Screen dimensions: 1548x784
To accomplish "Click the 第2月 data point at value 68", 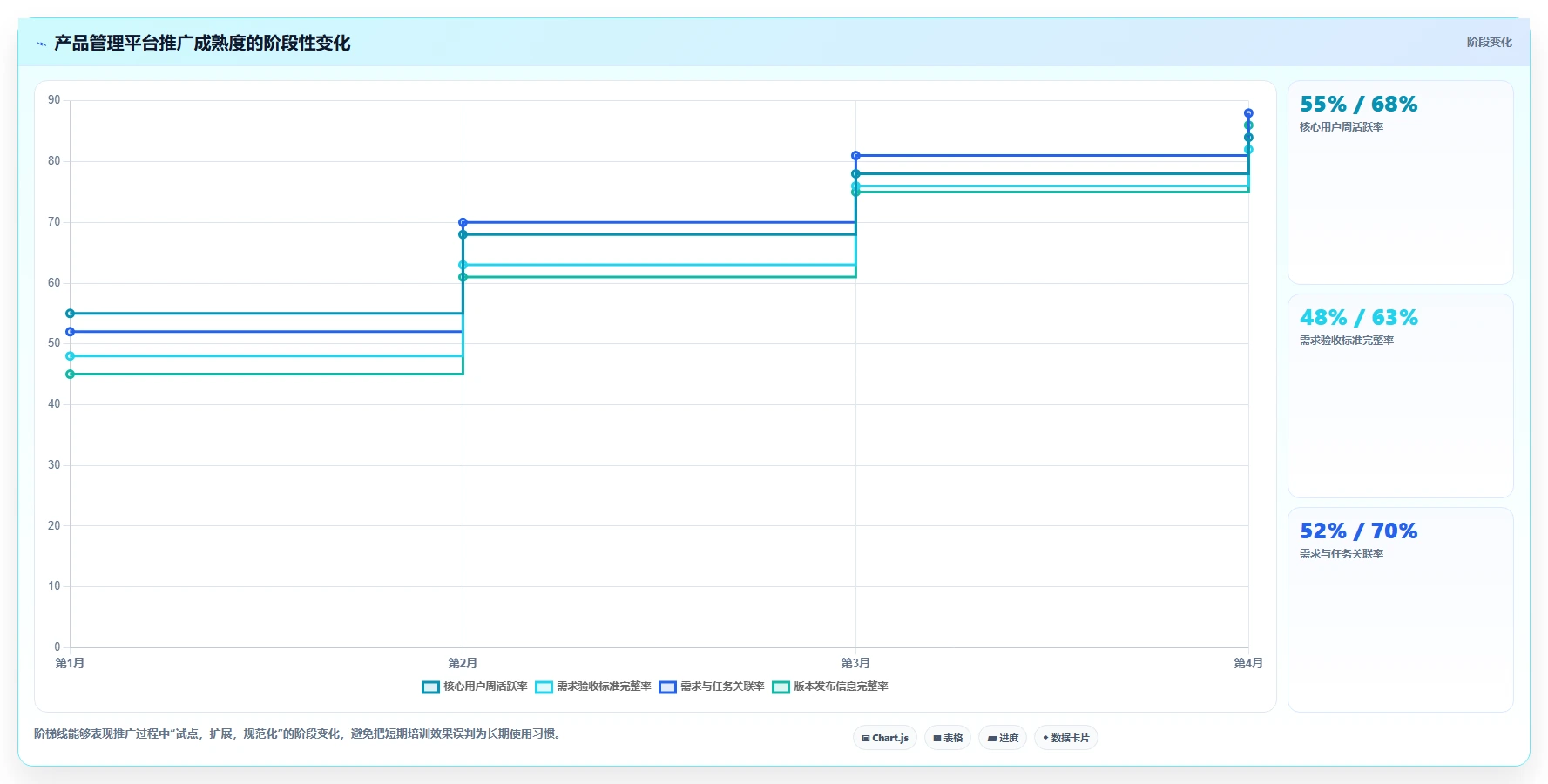I will 463,234.
